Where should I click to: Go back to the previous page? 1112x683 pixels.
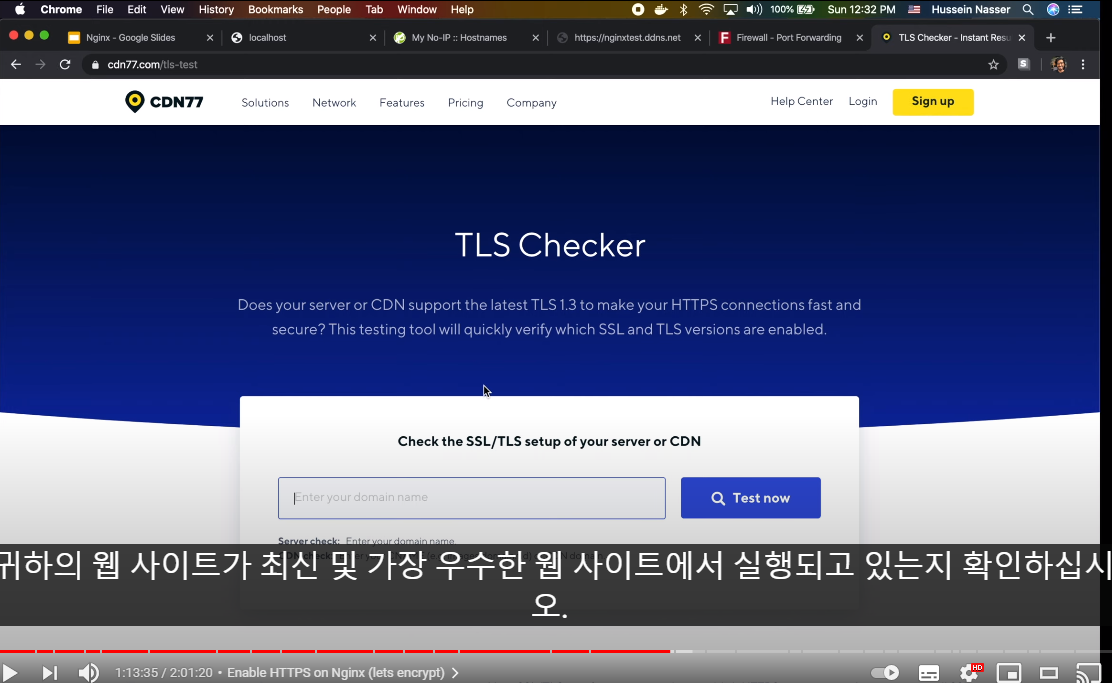point(16,65)
